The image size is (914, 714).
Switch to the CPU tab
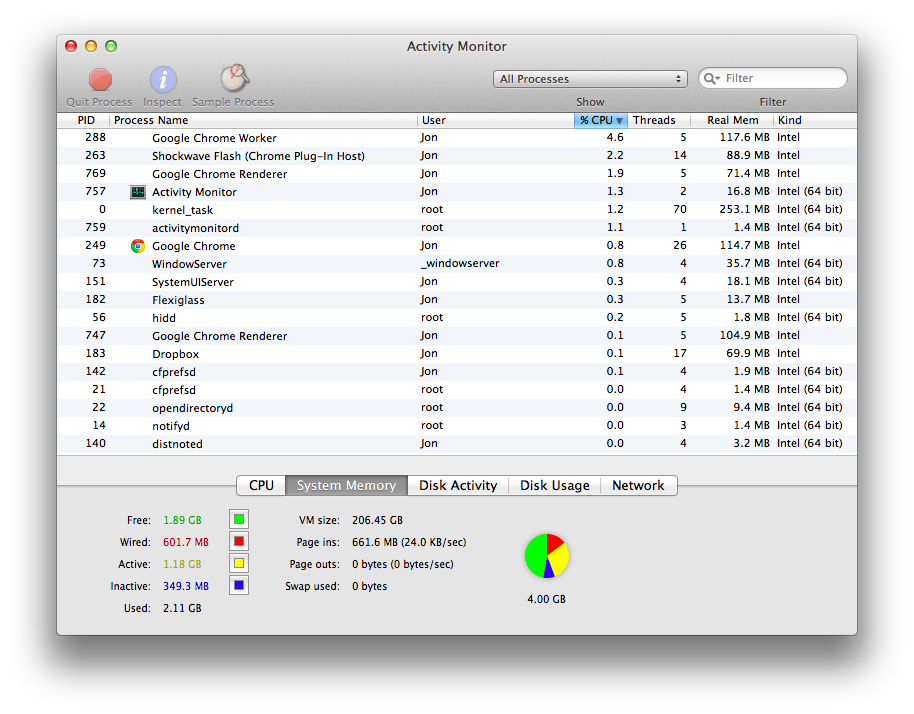pos(261,486)
